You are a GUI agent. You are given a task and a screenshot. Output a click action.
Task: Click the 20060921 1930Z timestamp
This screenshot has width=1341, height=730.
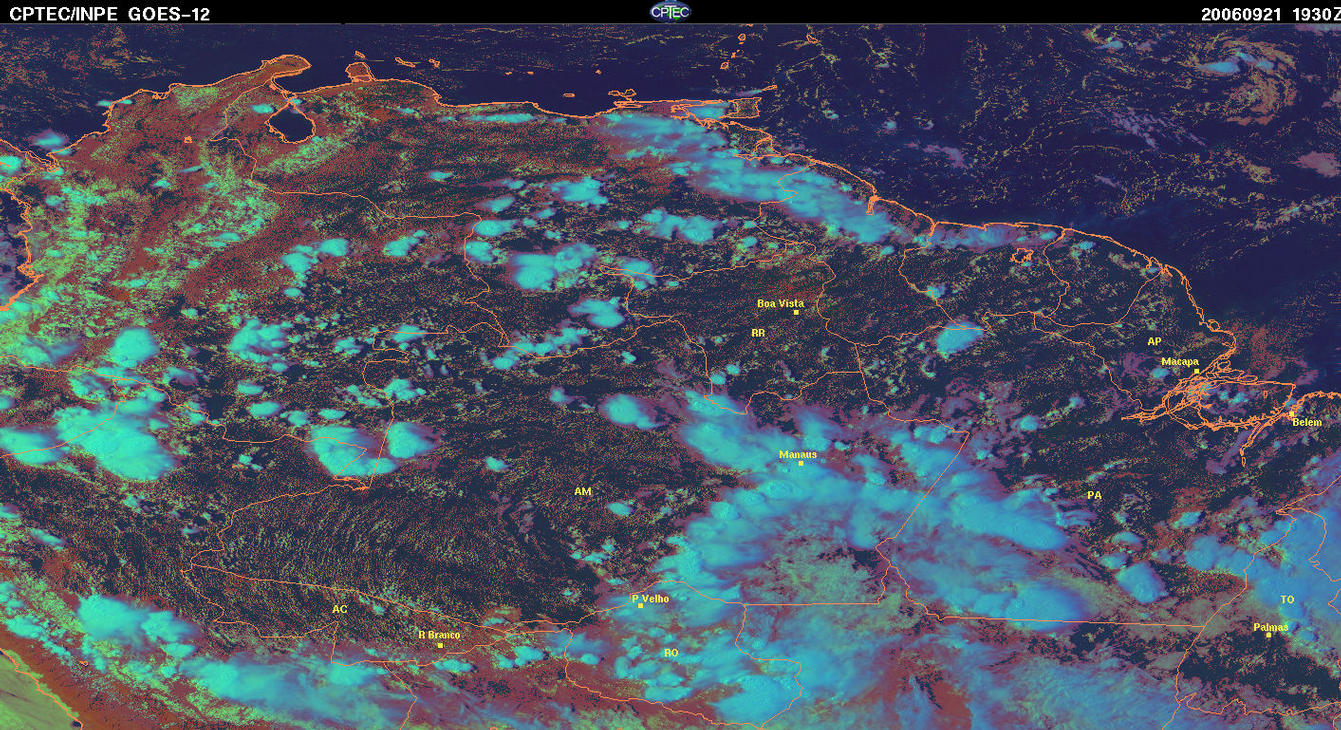point(1268,14)
